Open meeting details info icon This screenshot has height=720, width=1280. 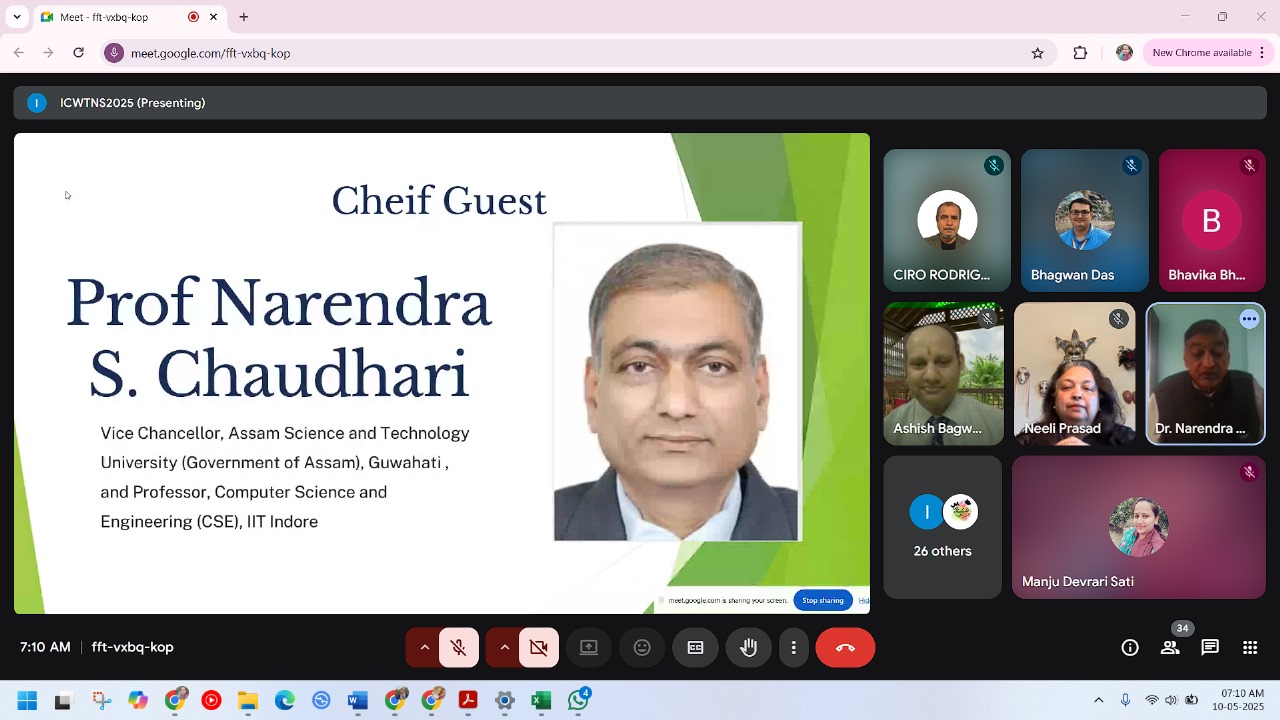pyautogui.click(x=1130, y=648)
